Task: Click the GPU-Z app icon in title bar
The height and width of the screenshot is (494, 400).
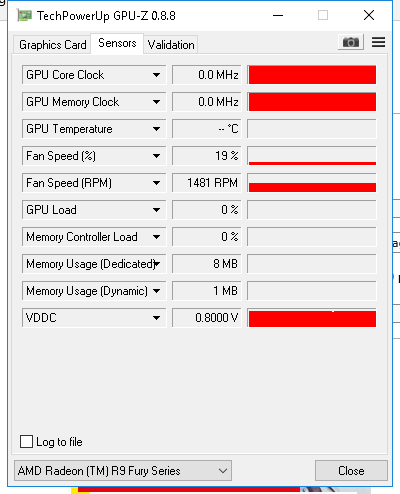Action: (x=24, y=15)
